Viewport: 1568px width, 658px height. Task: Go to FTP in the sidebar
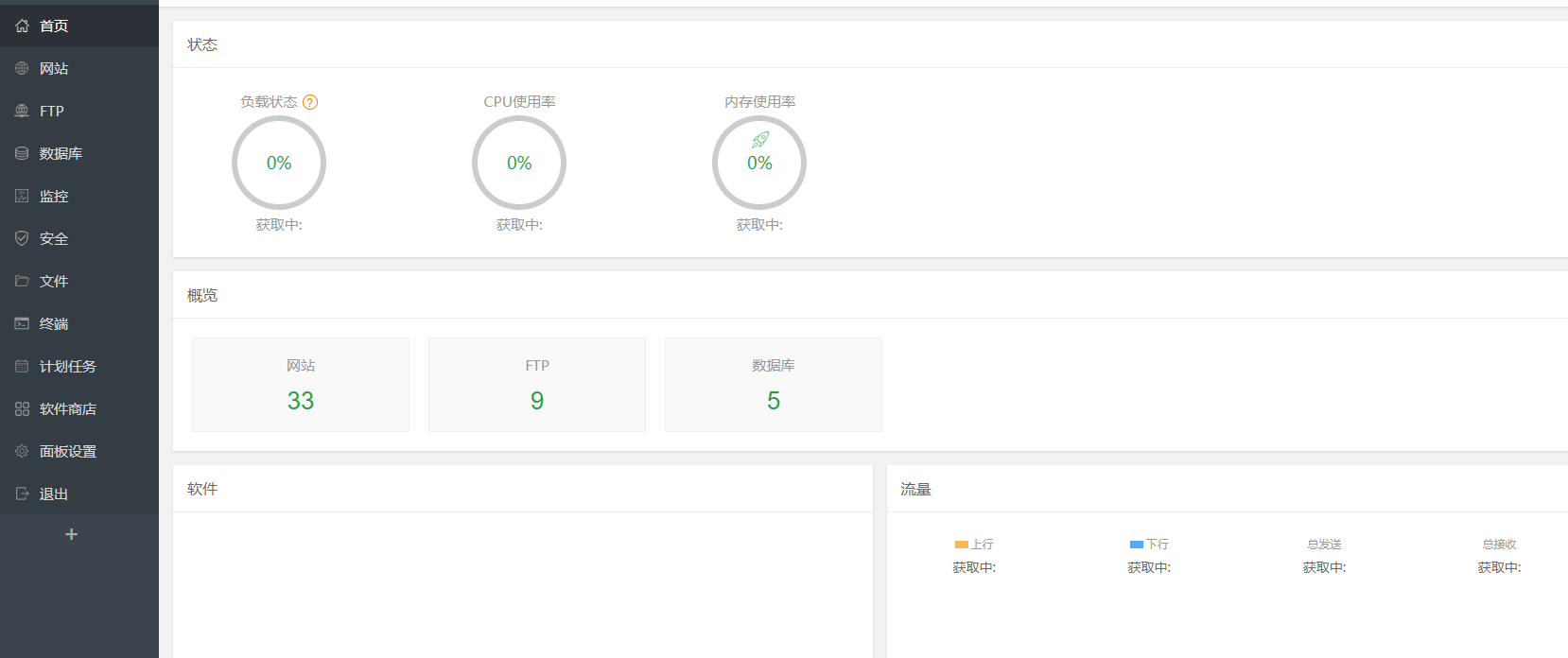pyautogui.click(x=79, y=111)
